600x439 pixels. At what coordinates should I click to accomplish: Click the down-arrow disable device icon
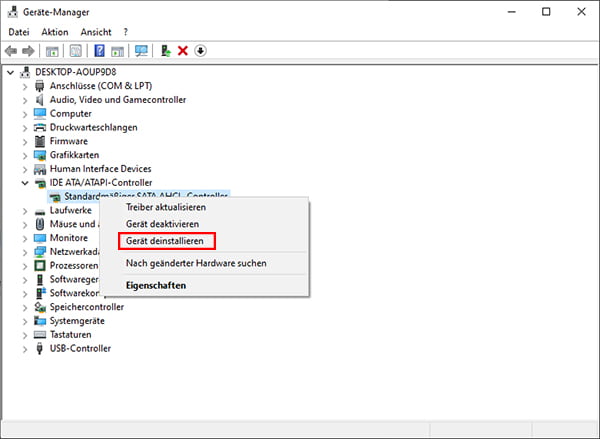pyautogui.click(x=201, y=51)
